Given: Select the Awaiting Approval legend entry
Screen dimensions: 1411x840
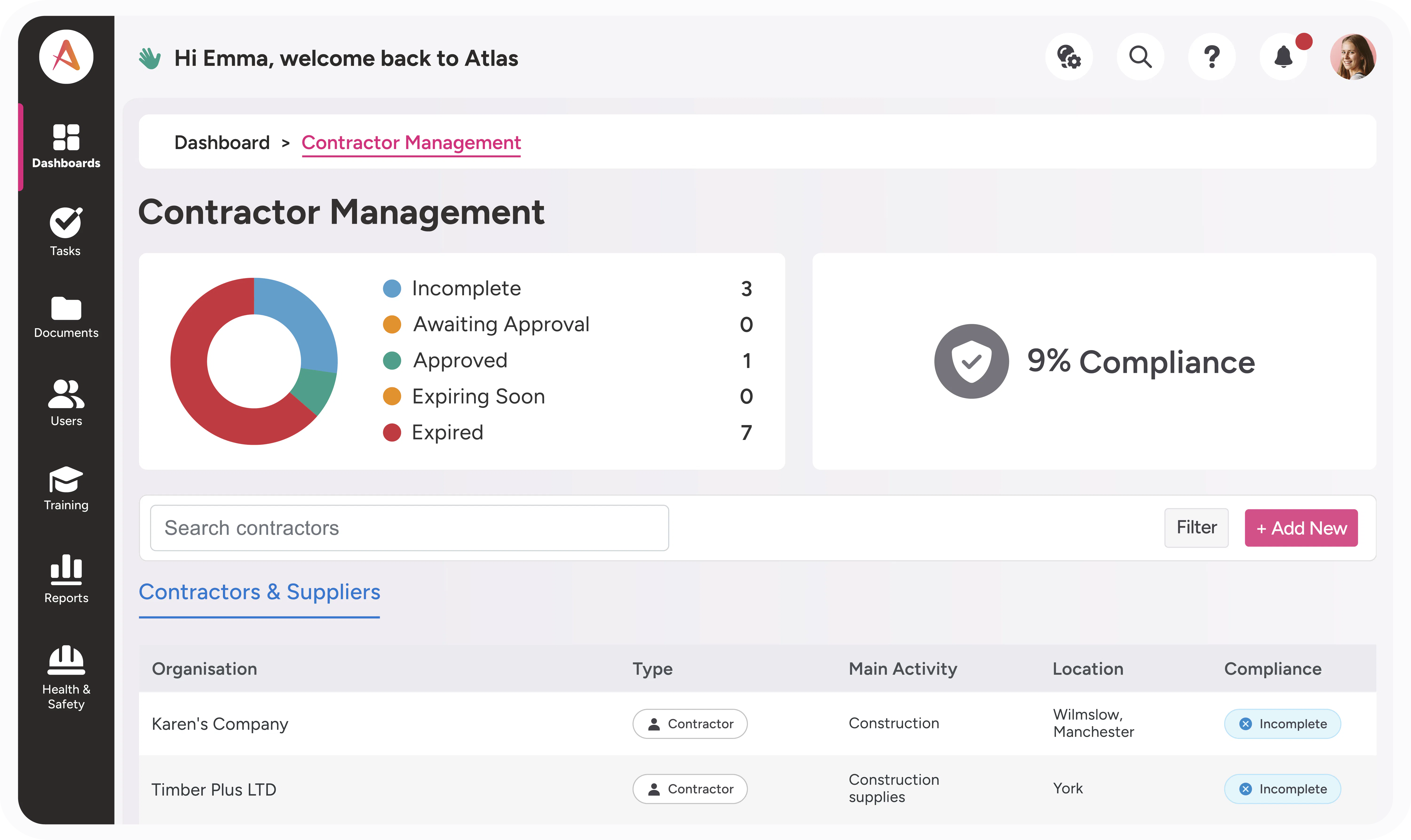Looking at the screenshot, I should [568, 324].
